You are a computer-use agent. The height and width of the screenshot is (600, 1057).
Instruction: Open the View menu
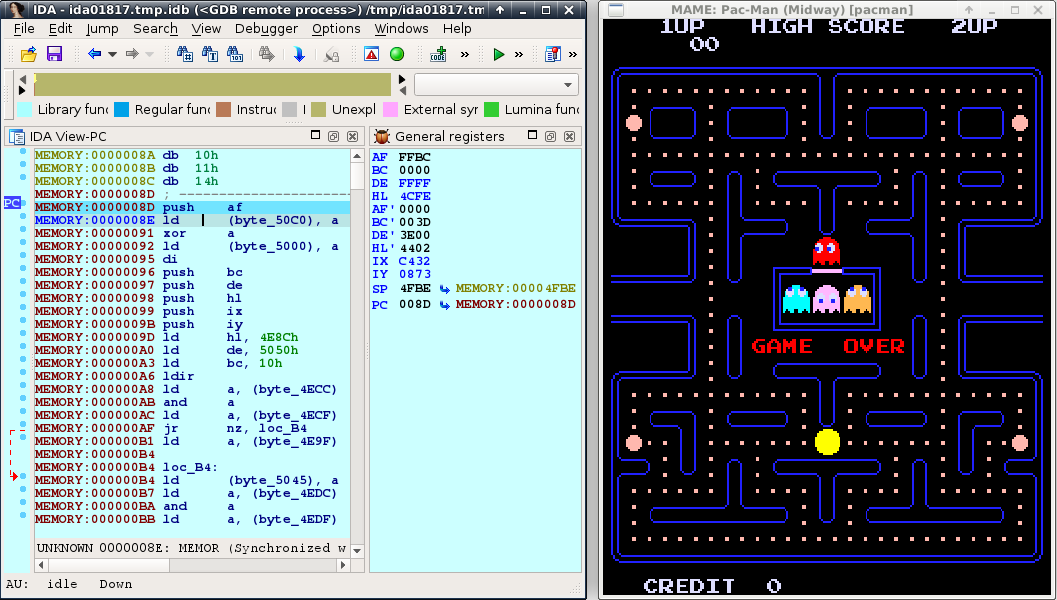coord(206,29)
